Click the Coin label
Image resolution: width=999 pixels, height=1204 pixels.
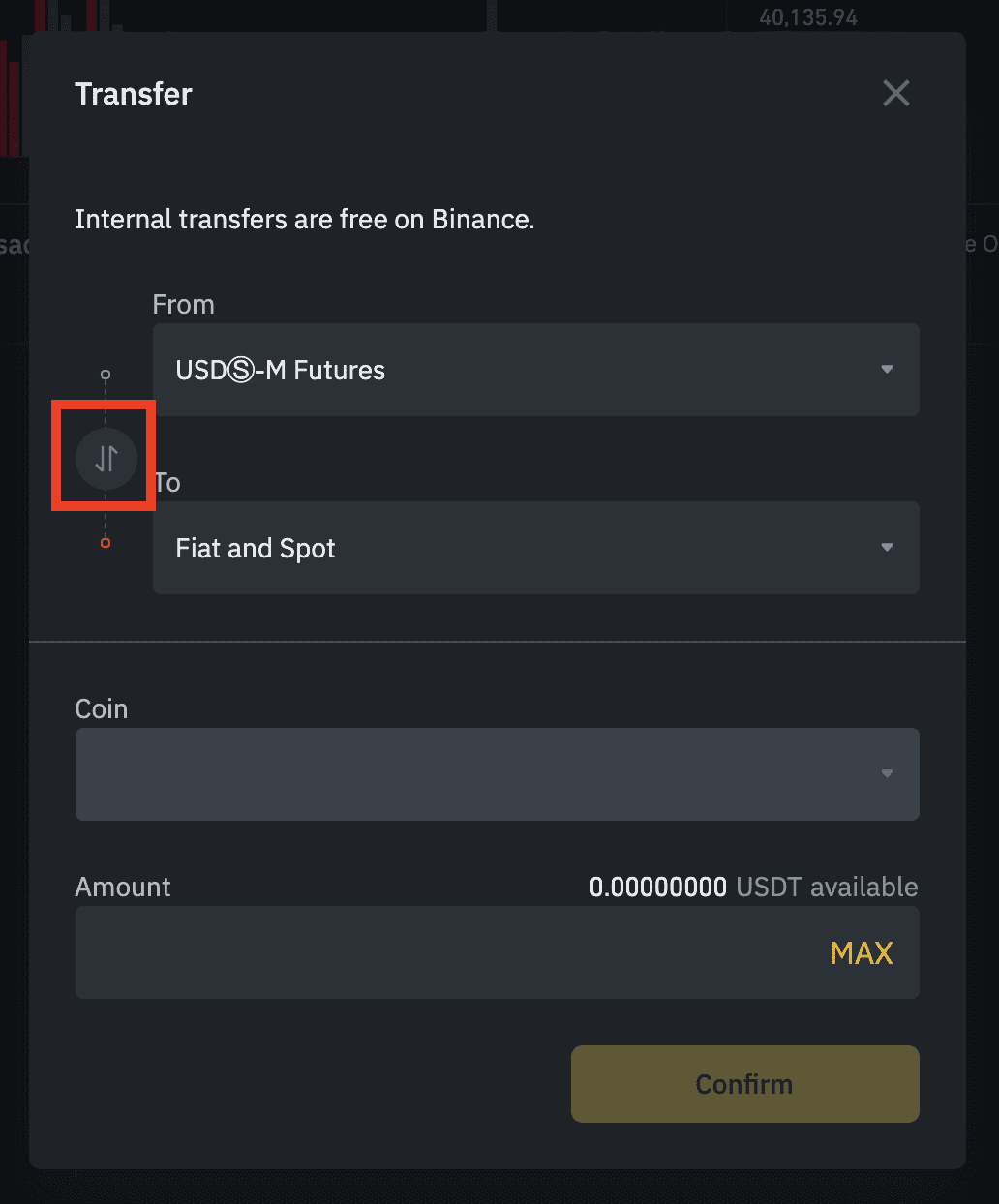[102, 709]
